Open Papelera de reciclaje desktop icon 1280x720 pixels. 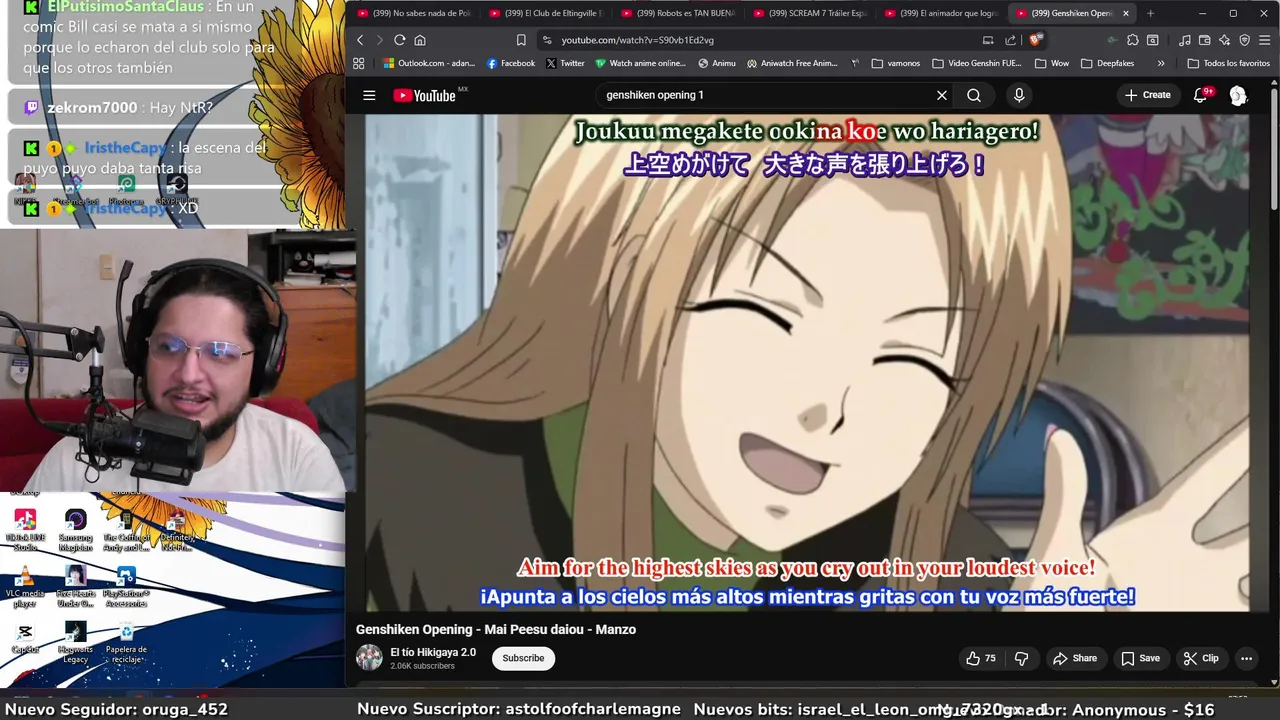click(126, 643)
